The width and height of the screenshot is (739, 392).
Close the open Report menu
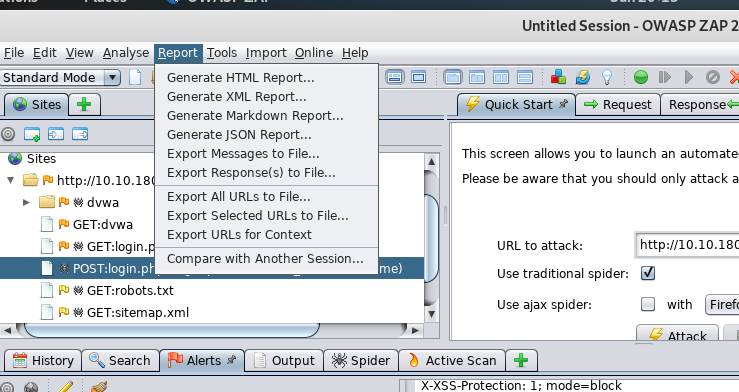pyautogui.click(x=178, y=53)
